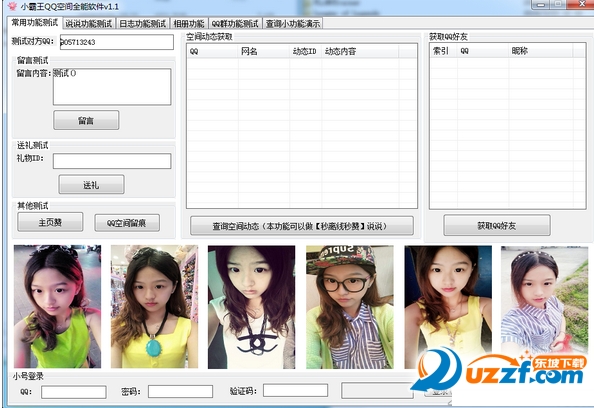
Task: Click the 主页赞 button
Action: pyautogui.click(x=50, y=222)
